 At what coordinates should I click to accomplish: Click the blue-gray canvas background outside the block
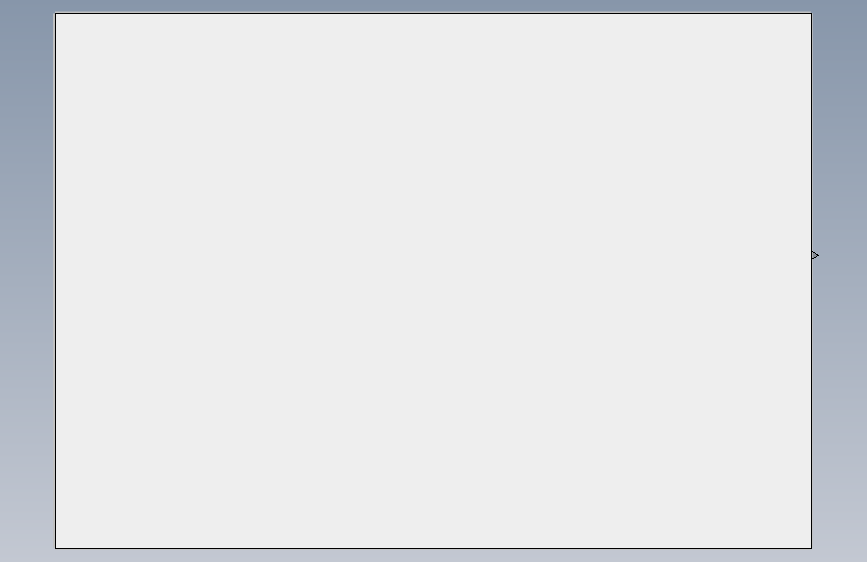(27, 277)
